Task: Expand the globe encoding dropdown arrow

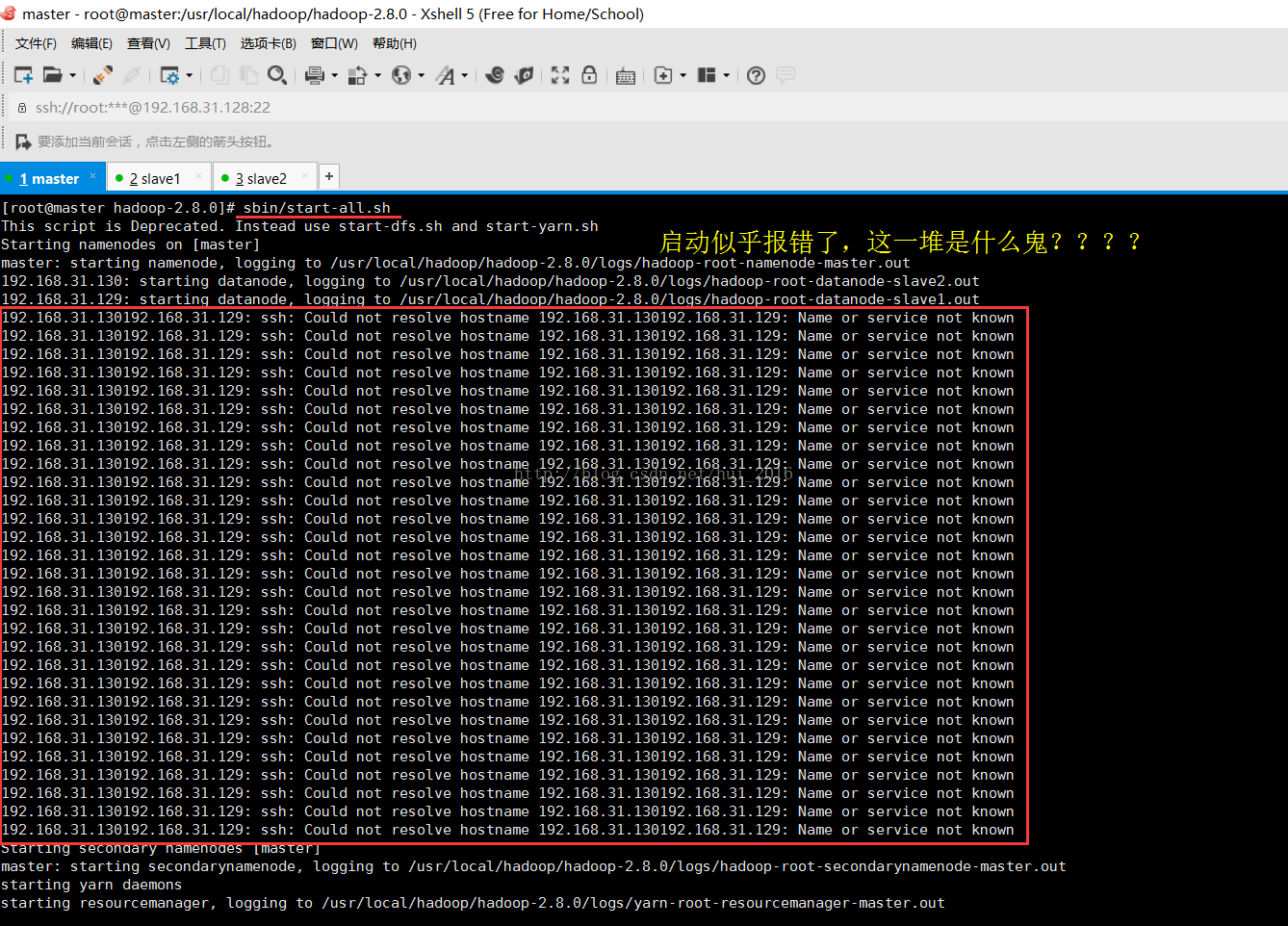Action: pos(422,75)
